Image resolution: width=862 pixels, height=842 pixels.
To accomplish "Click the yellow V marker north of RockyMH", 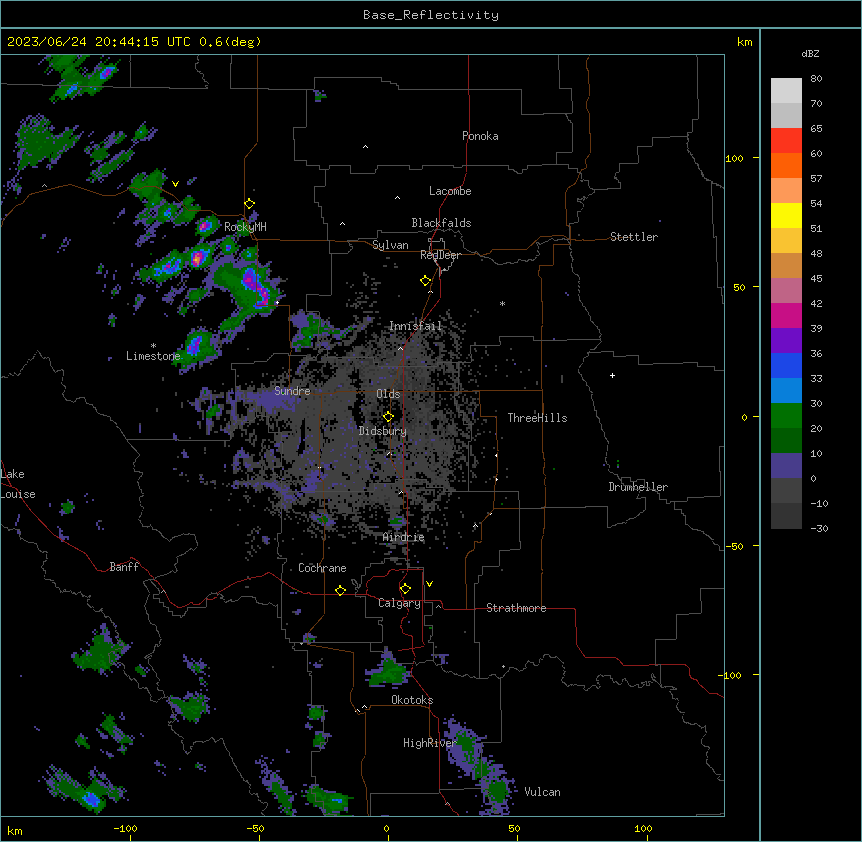I will coord(175,184).
